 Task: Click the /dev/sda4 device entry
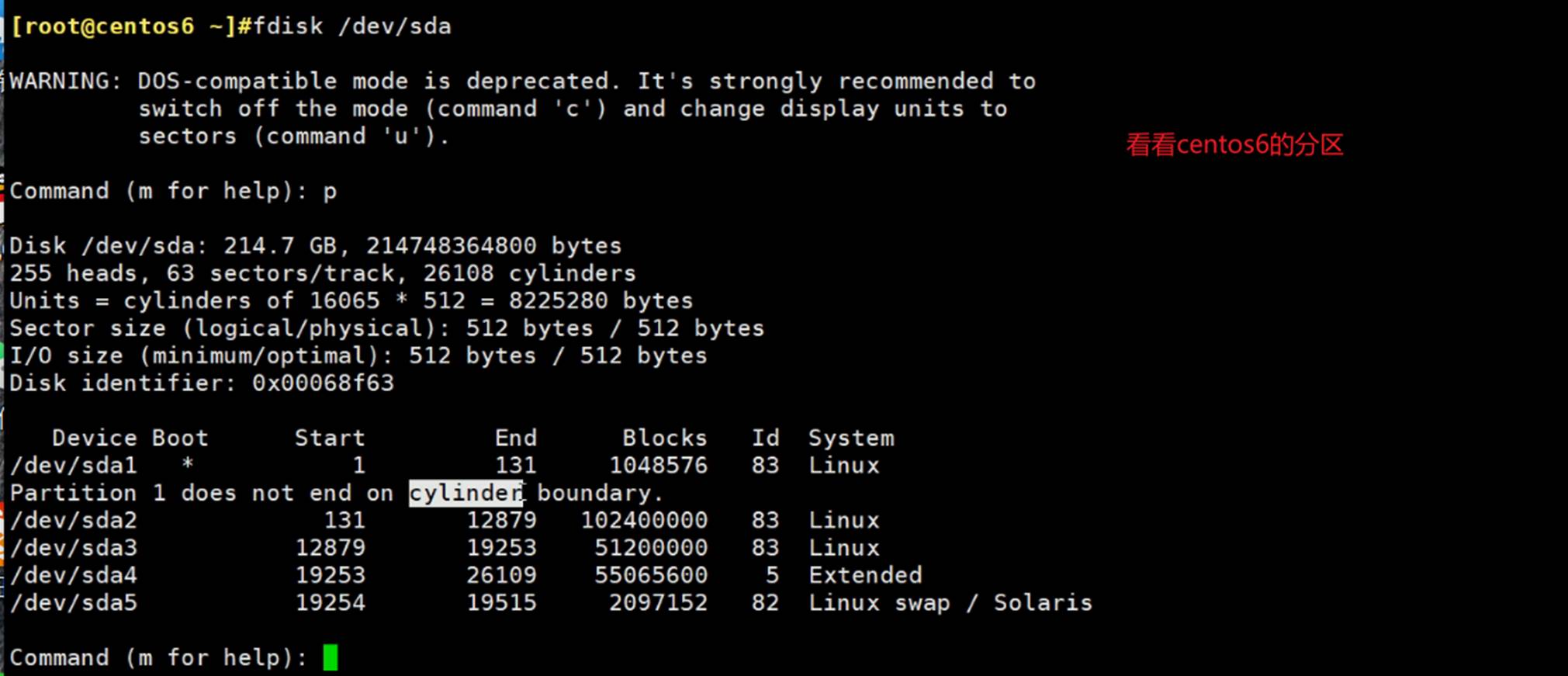coord(73,575)
